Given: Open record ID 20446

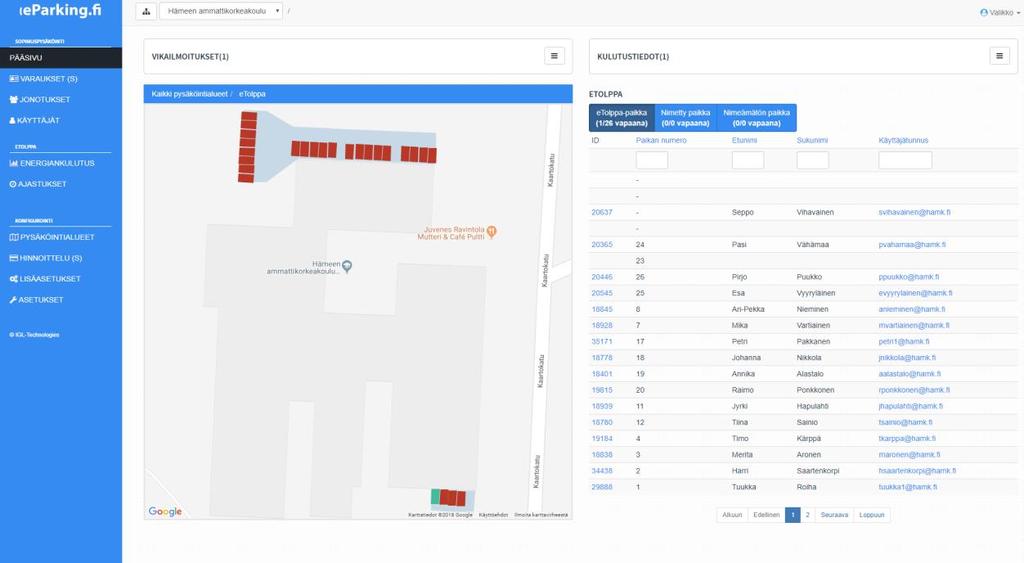Looking at the screenshot, I should (602, 277).
